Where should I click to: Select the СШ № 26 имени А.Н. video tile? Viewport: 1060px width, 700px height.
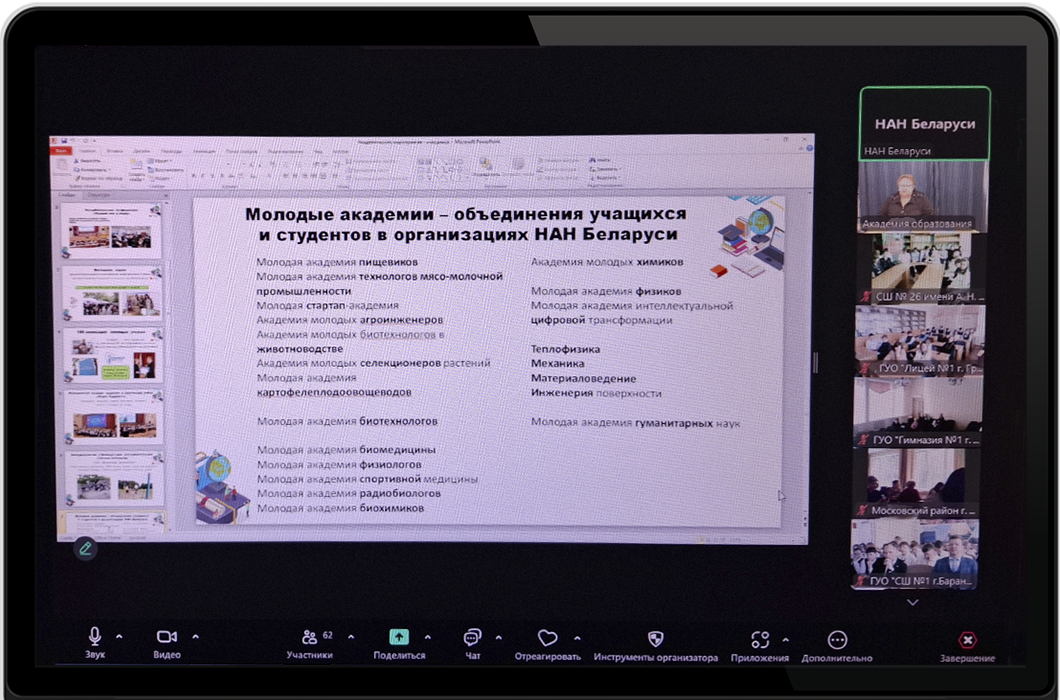[921, 269]
